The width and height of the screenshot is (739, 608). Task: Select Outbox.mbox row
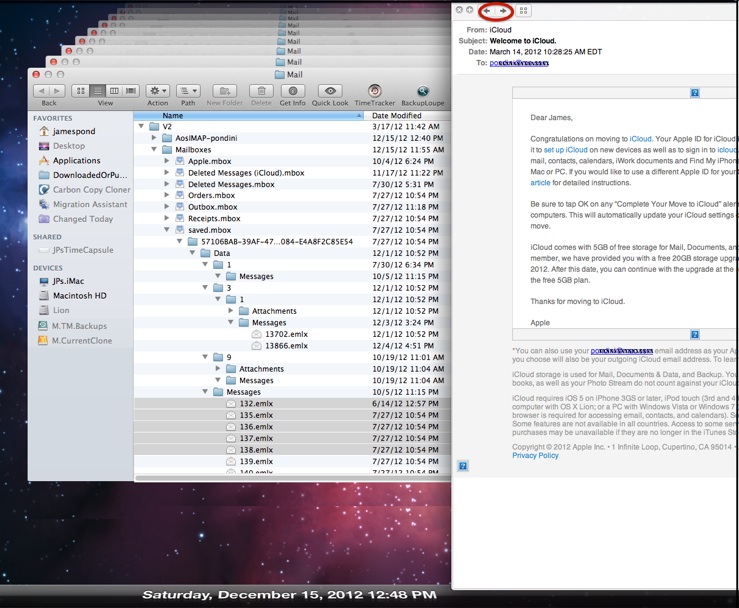pyautogui.click(x=292, y=207)
